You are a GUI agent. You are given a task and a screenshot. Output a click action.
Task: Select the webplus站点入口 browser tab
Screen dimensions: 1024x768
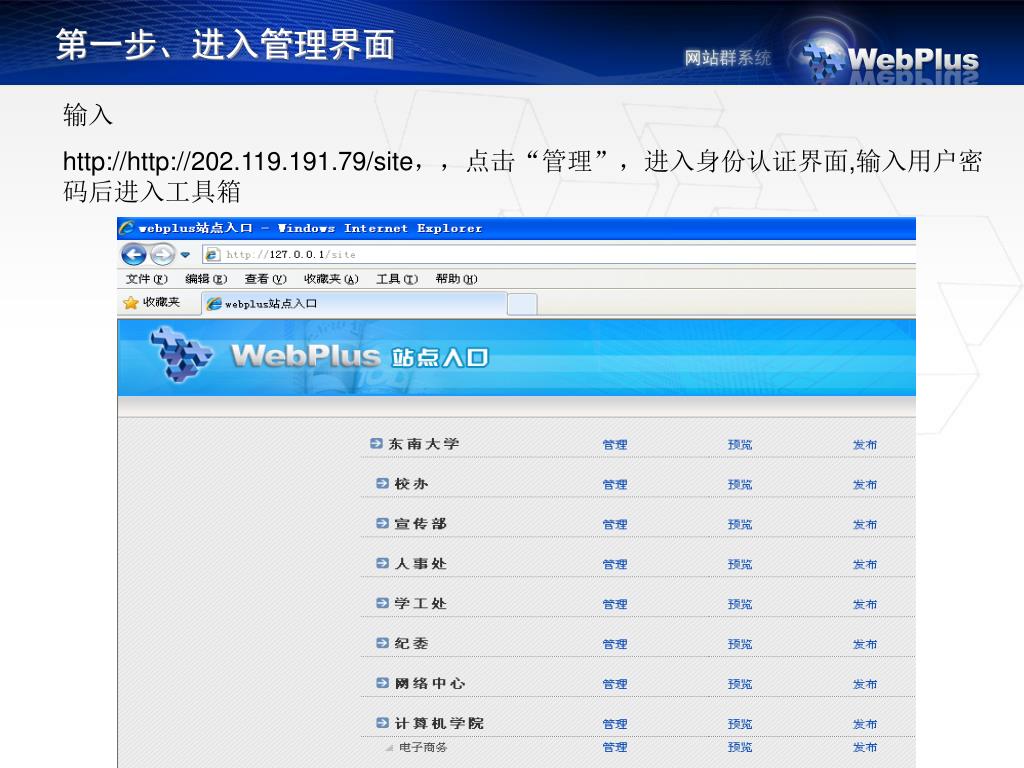coord(355,304)
